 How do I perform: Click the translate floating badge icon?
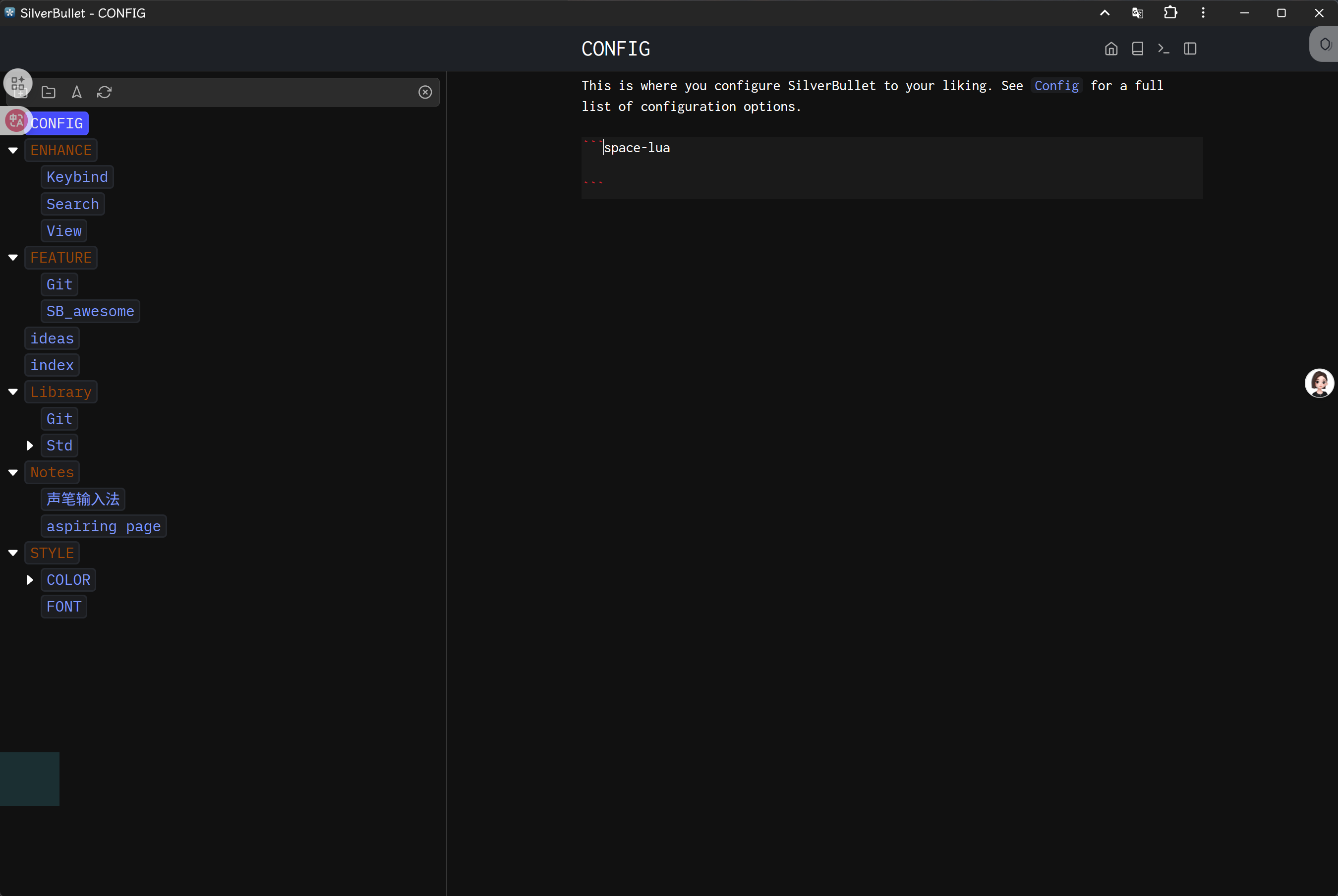pos(16,120)
